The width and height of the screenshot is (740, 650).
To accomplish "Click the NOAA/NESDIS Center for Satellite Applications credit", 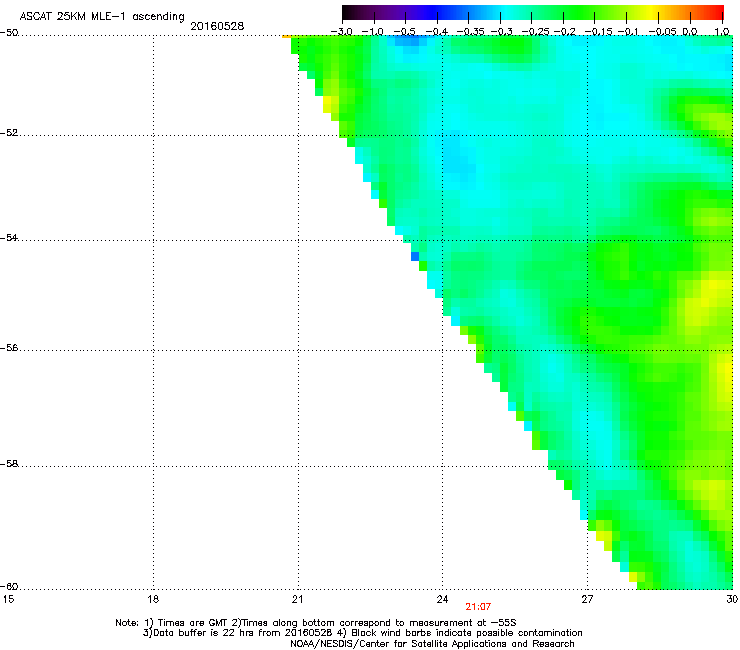I will pyautogui.click(x=432, y=644).
